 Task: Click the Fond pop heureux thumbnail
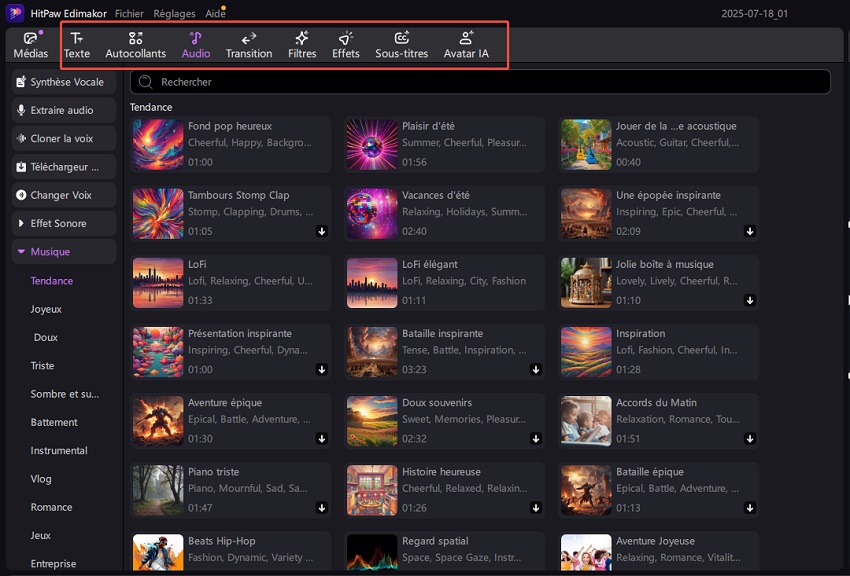158,145
